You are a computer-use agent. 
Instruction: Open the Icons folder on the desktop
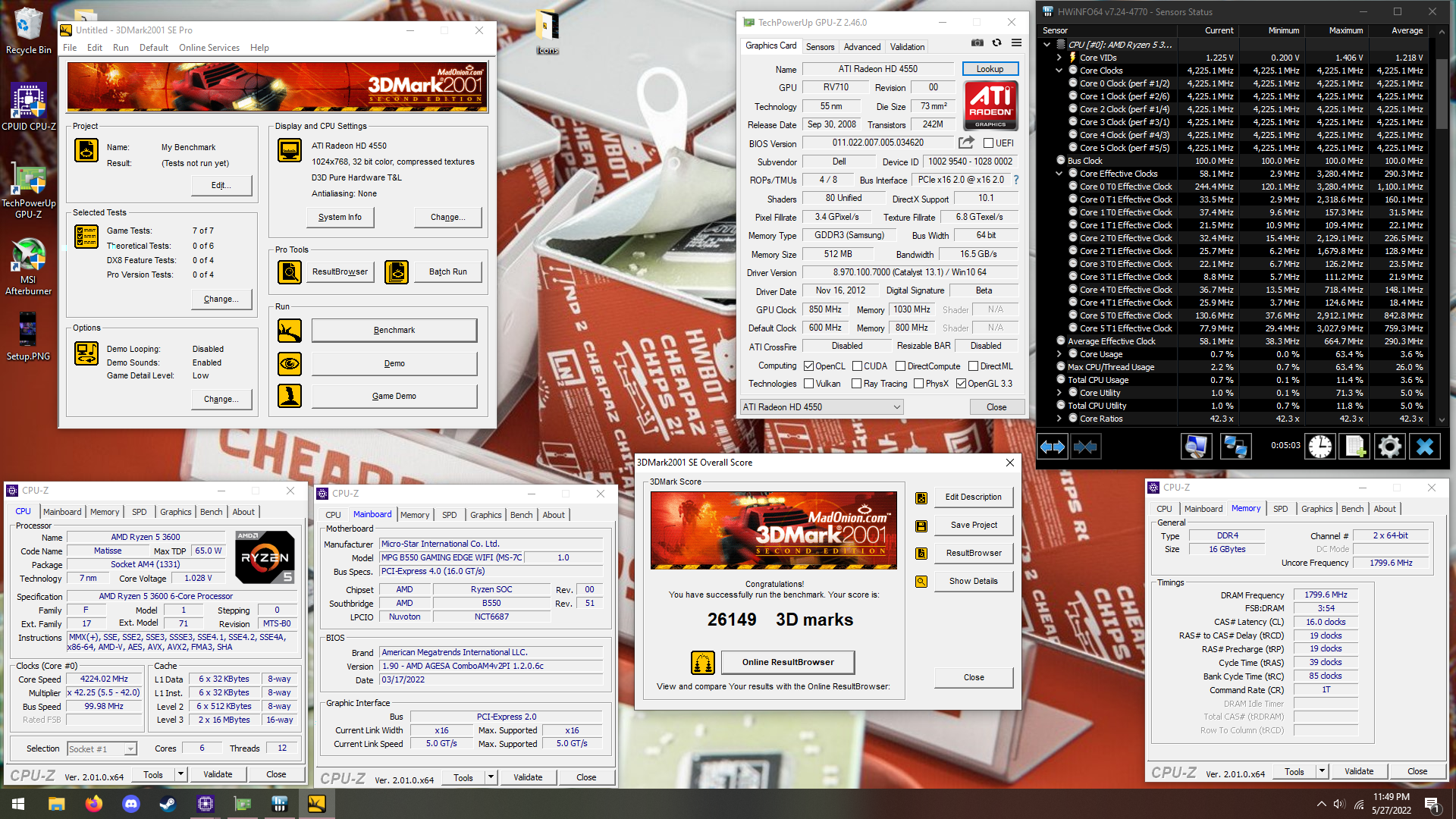click(x=547, y=32)
